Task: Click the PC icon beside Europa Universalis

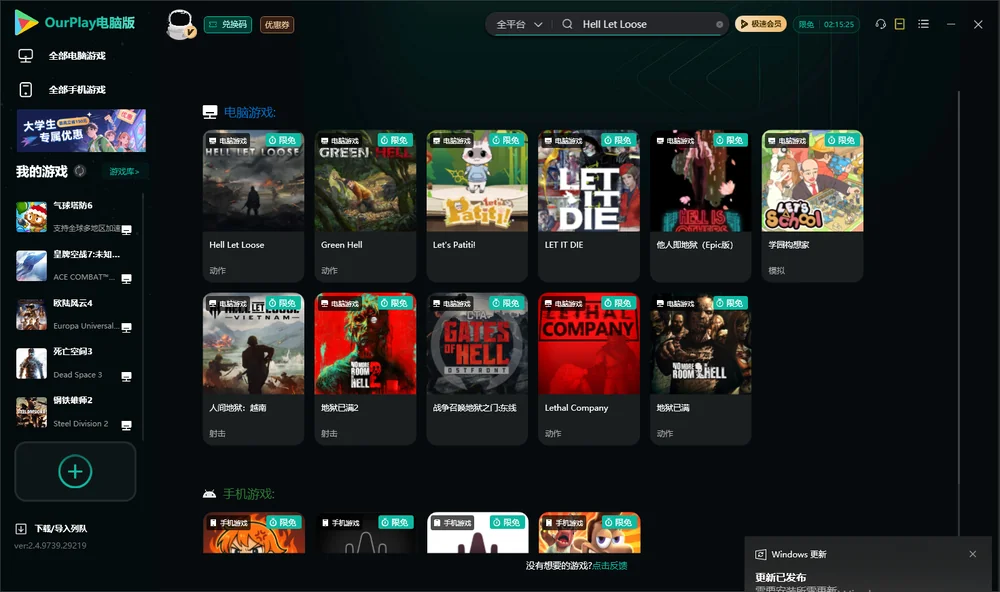Action: click(x=126, y=327)
